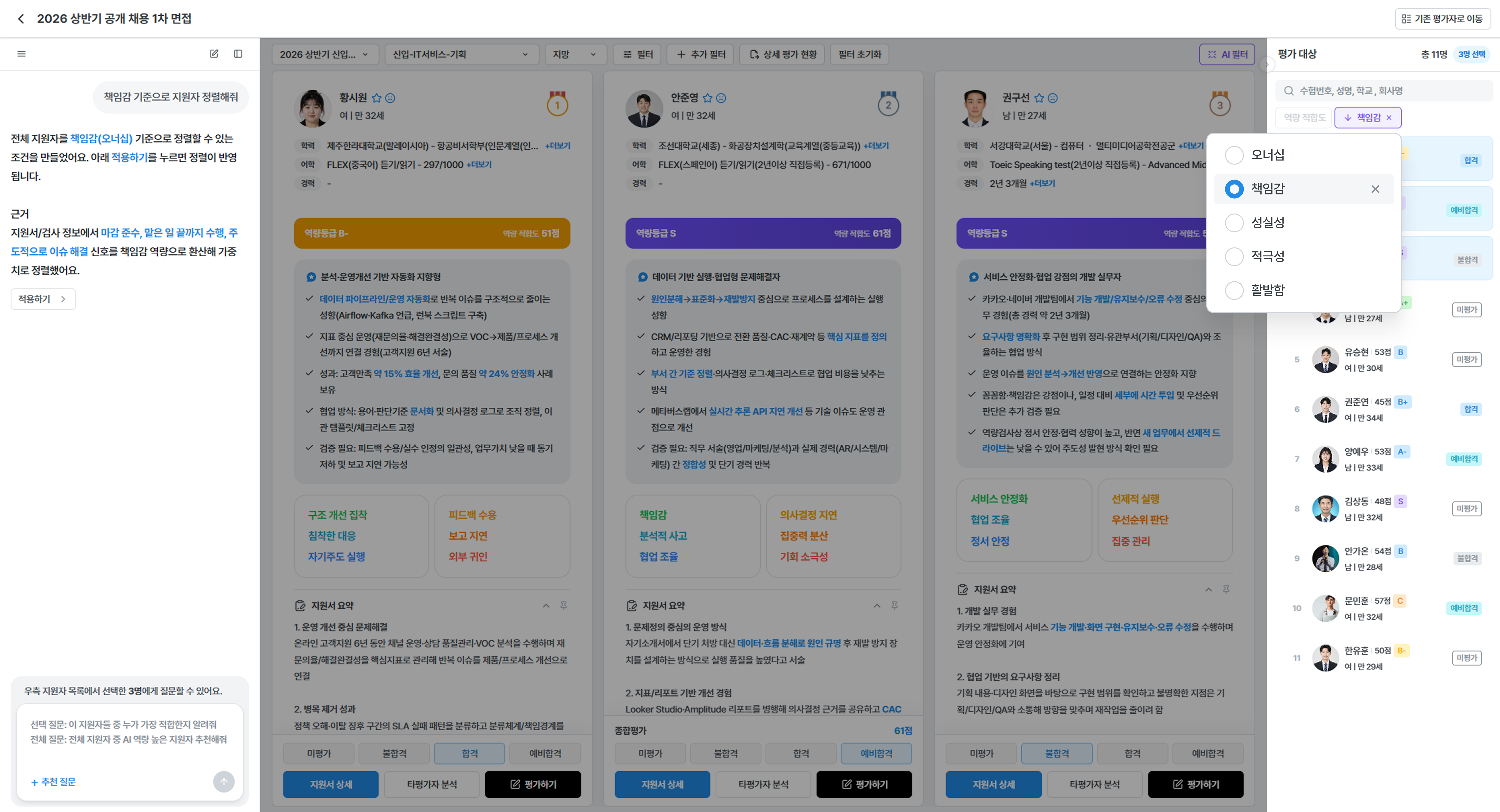The image size is (1500, 812).
Task: Expand 황시원's 학력 with +더보기
Action: [557, 145]
